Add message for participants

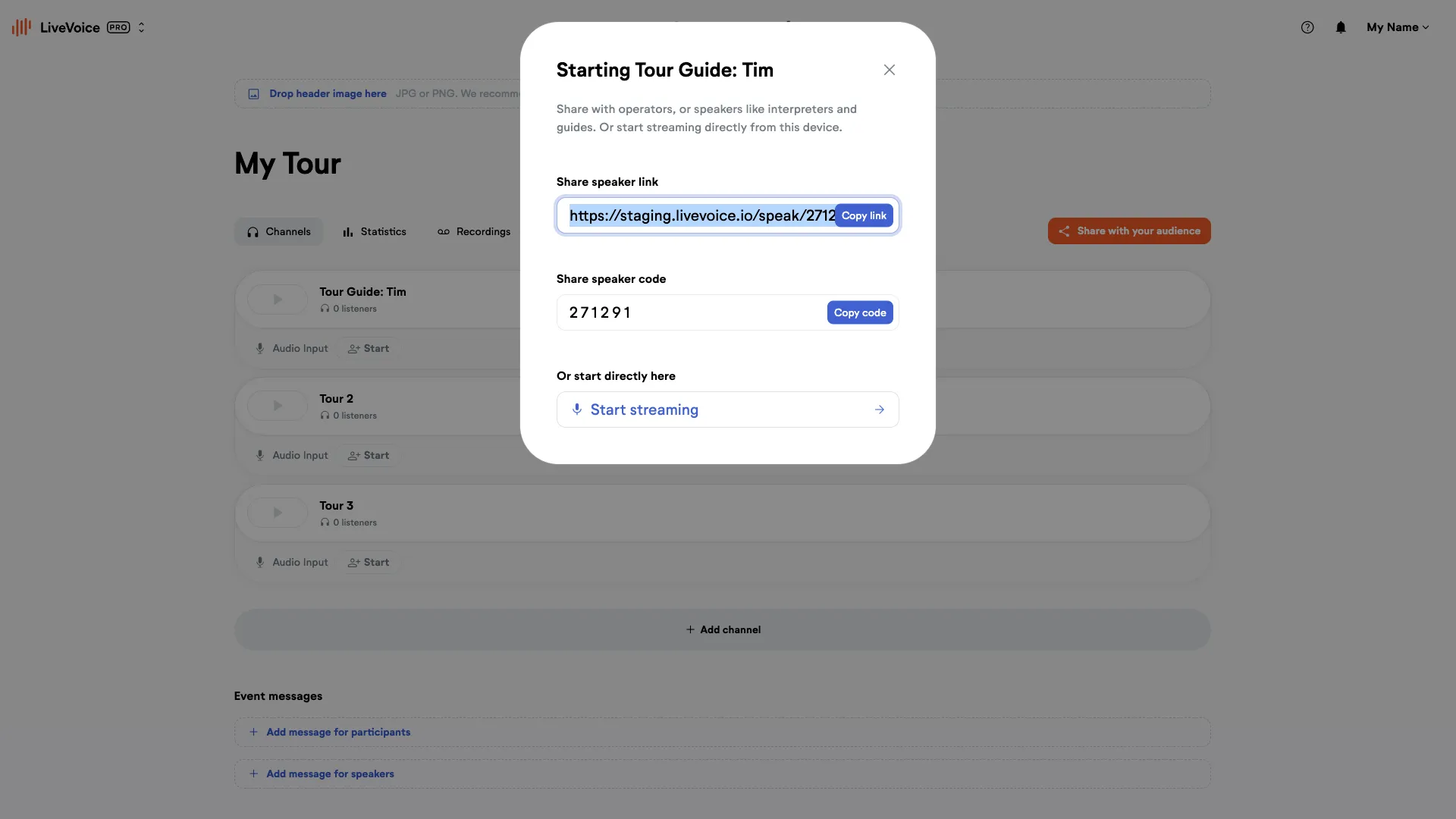click(723, 732)
